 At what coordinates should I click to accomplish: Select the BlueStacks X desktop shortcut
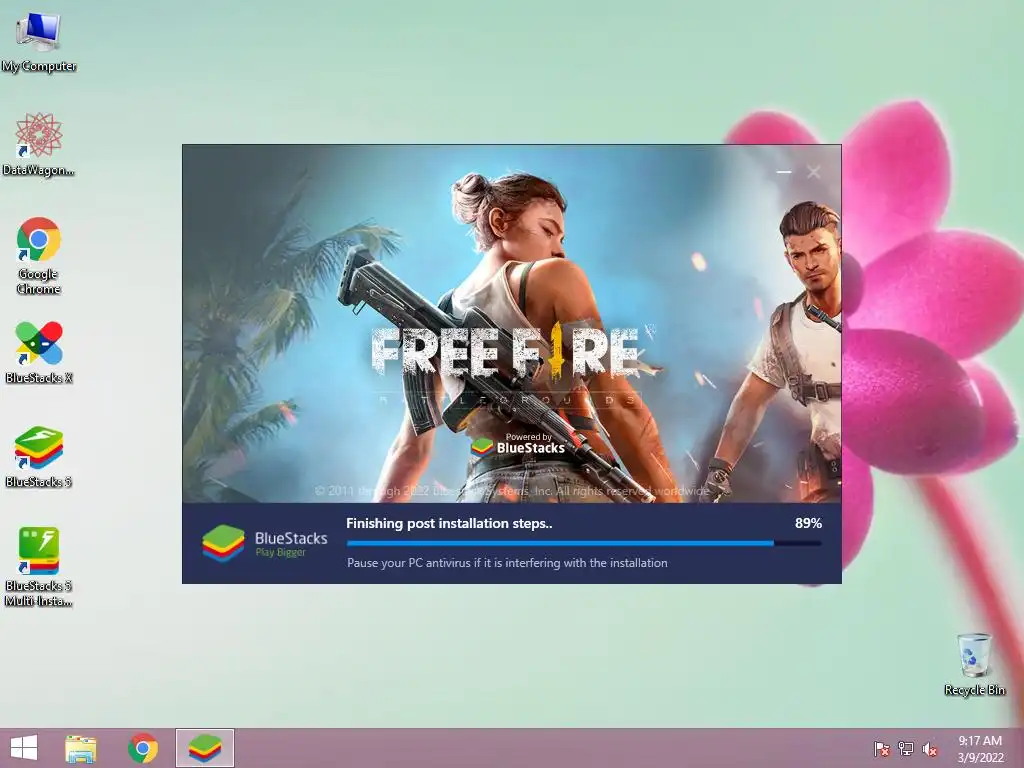coord(39,352)
